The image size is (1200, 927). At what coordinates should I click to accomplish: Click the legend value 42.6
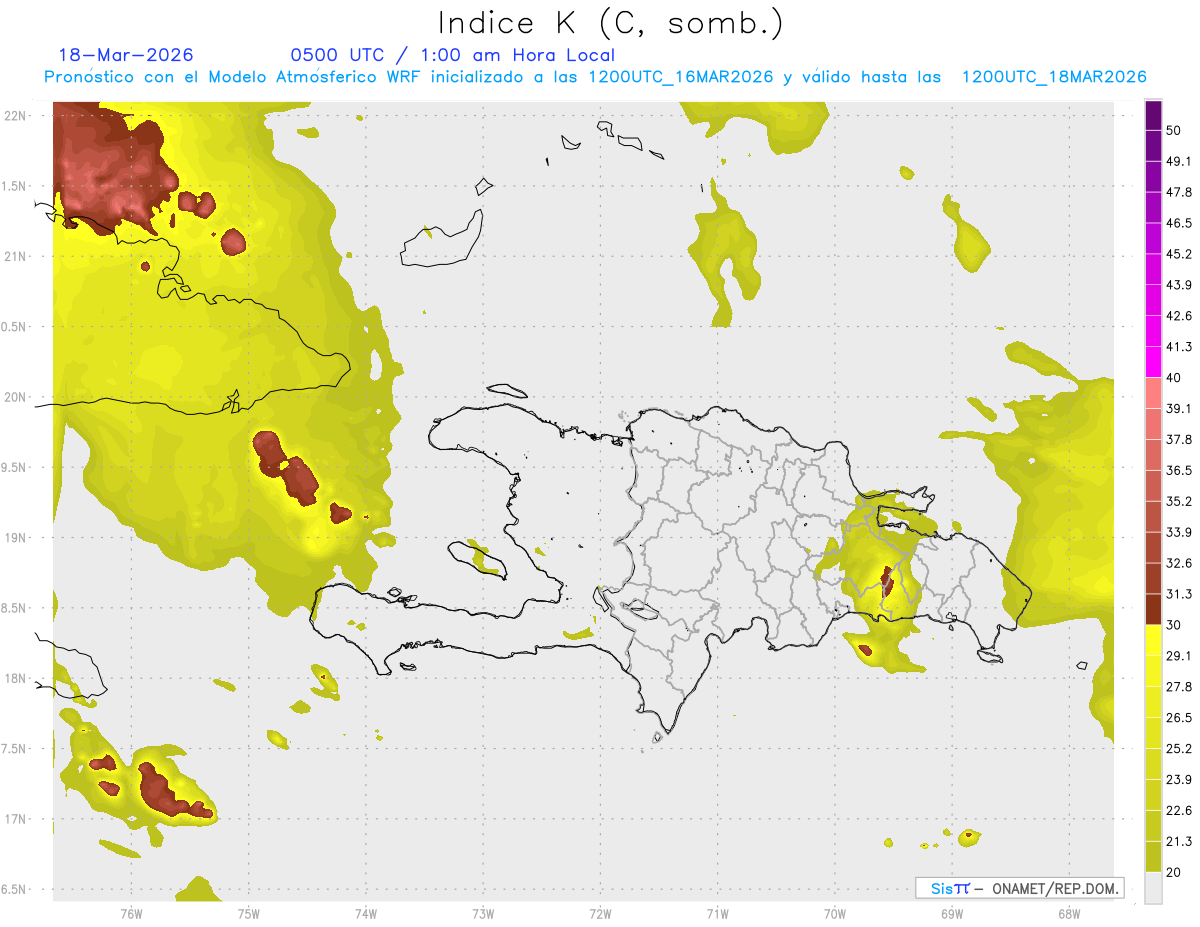pos(1179,316)
